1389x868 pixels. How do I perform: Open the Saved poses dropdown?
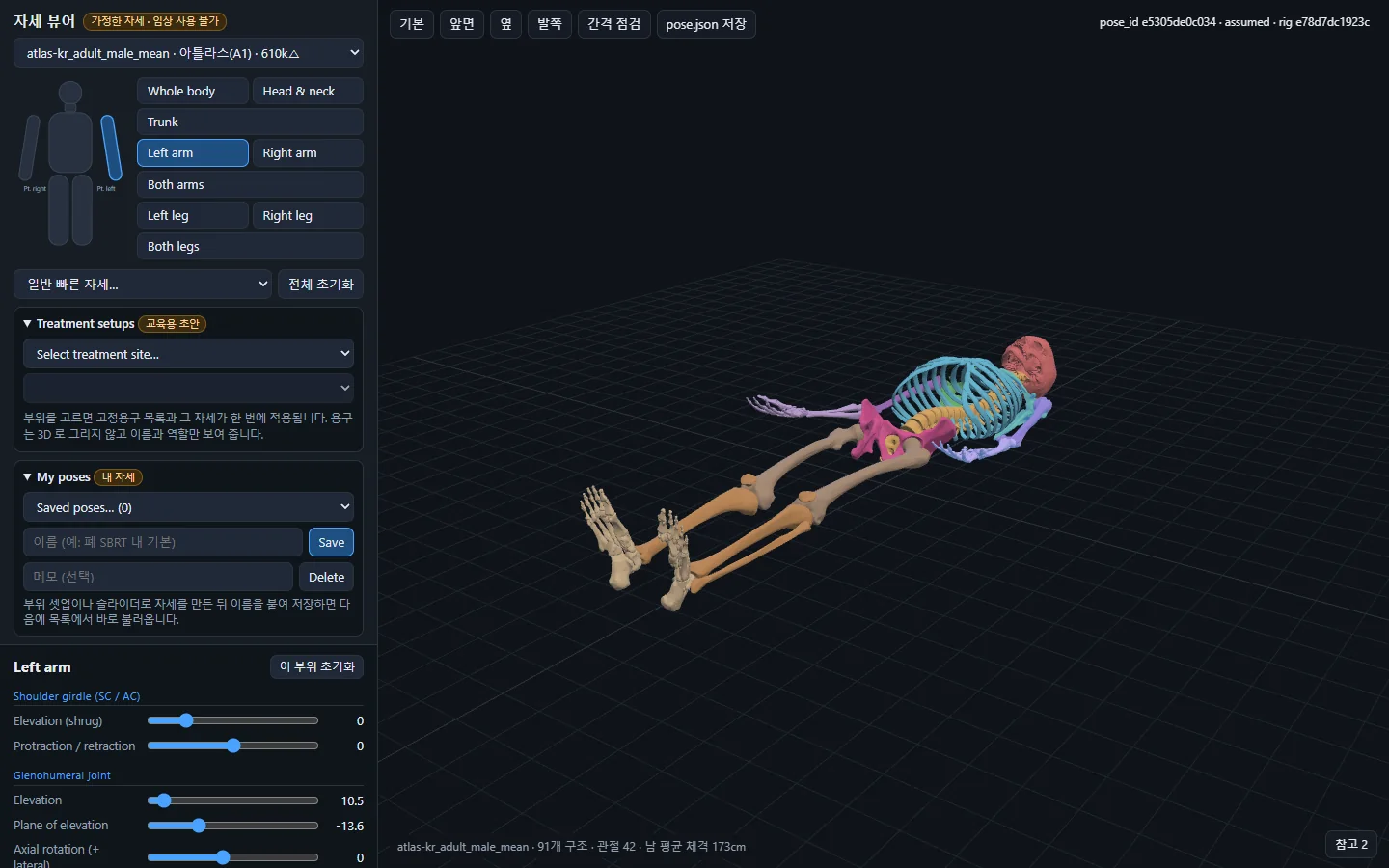(188, 507)
